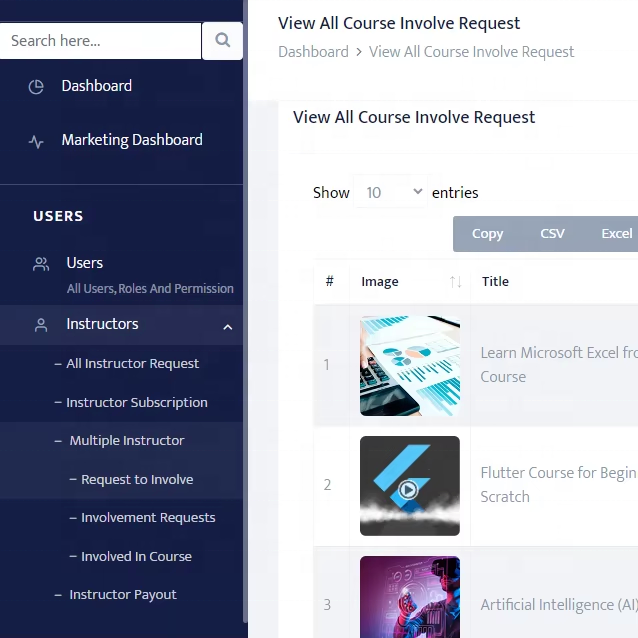Click the Dashboard breadcrumb link
The height and width of the screenshot is (638, 638).
point(313,52)
